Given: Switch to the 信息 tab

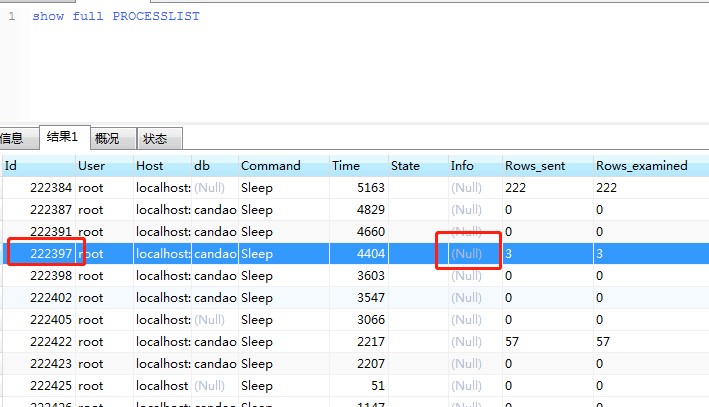Looking at the screenshot, I should (12, 139).
